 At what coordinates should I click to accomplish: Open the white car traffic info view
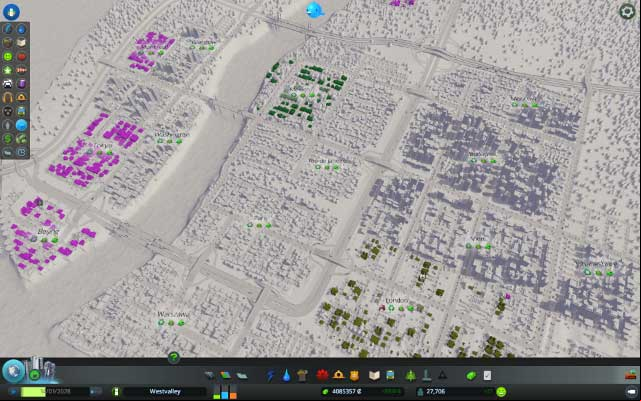click(8, 84)
